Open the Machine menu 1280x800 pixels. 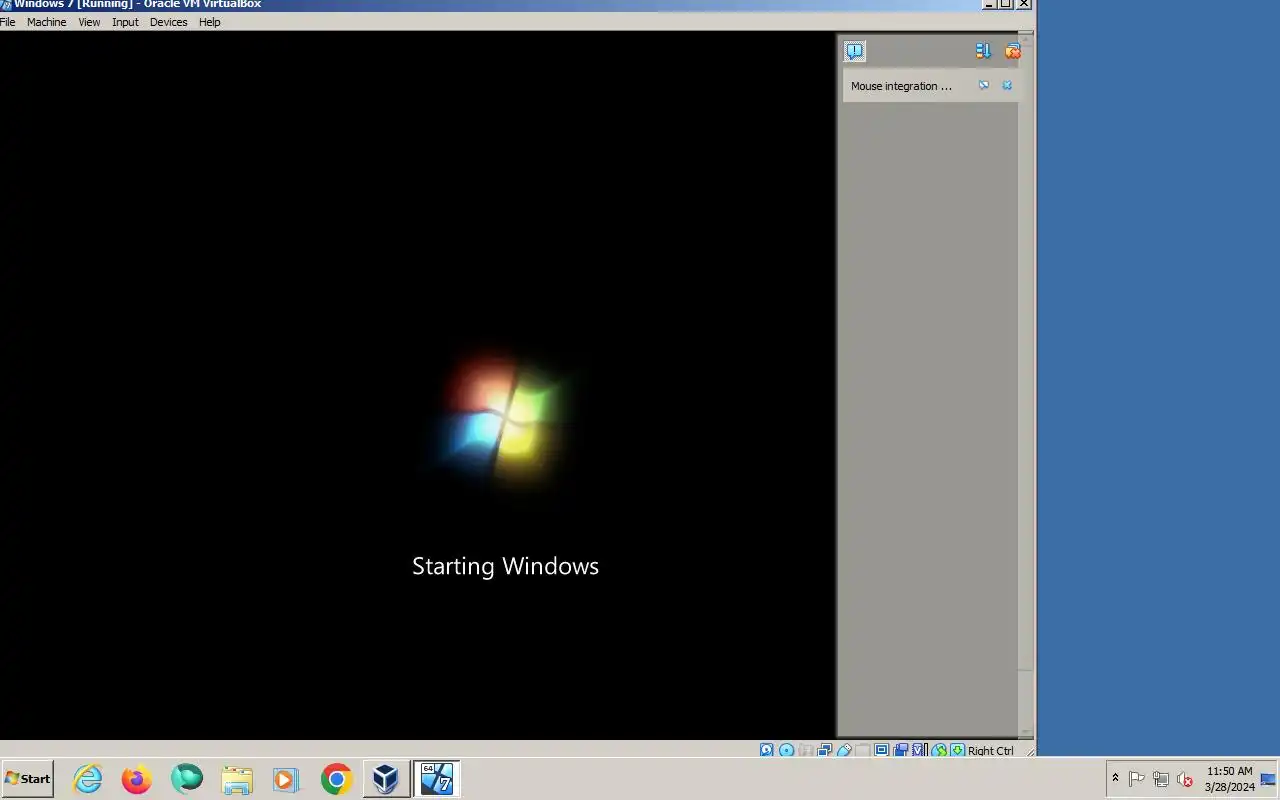click(x=46, y=22)
